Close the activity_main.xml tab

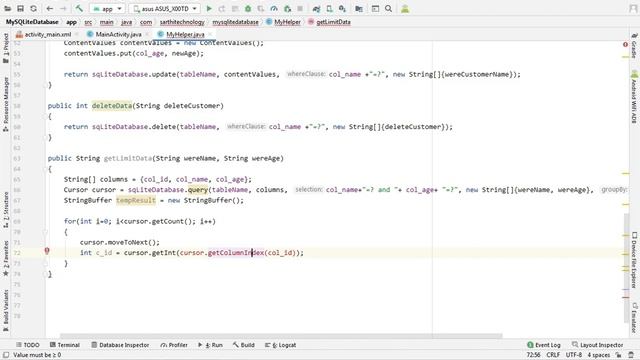coord(77,34)
